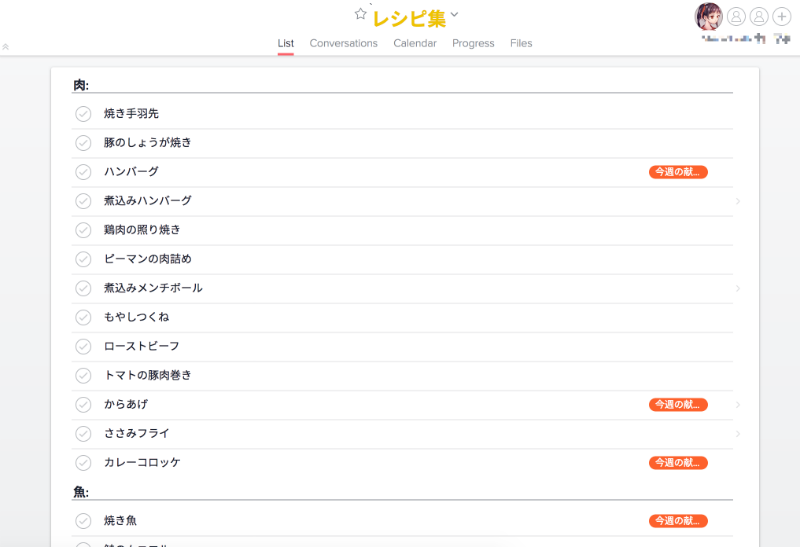Viewport: 800px width, 547px height.
Task: Open details arrow for からあげ
Action: click(738, 405)
